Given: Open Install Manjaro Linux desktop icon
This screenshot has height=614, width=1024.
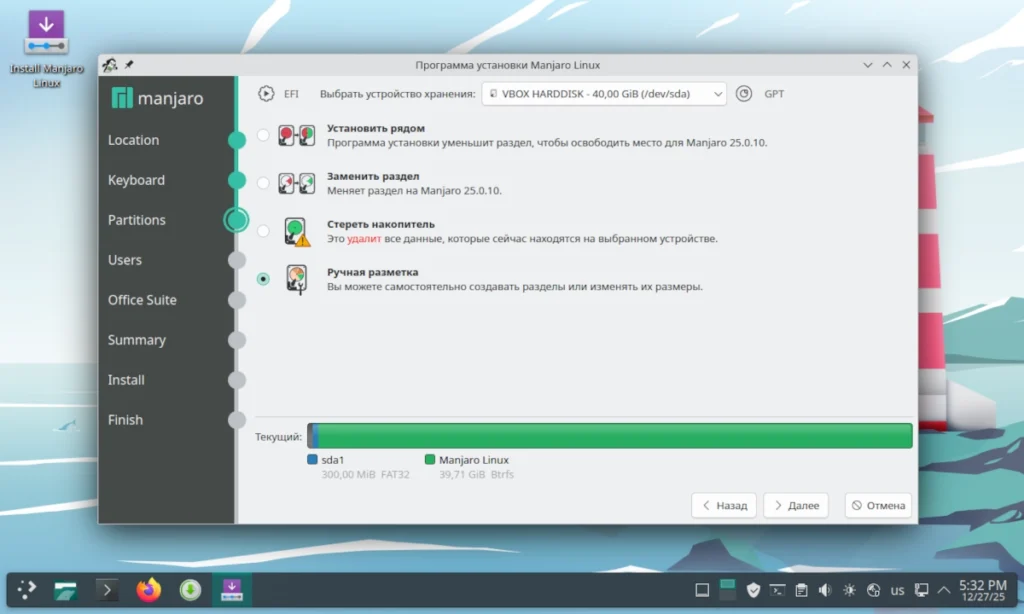Looking at the screenshot, I should point(46,50).
